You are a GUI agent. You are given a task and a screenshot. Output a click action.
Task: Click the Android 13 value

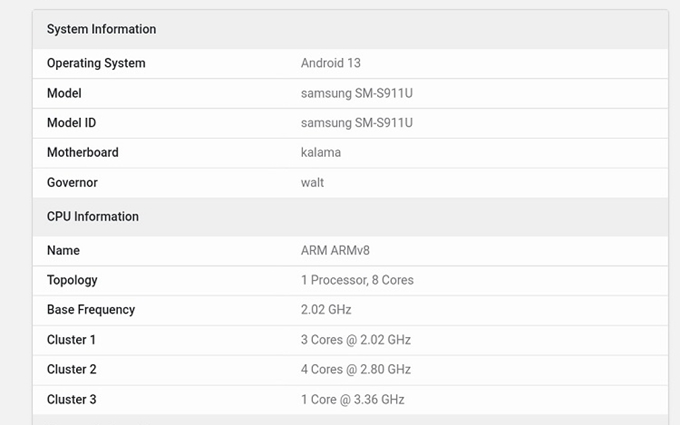pyautogui.click(x=330, y=63)
